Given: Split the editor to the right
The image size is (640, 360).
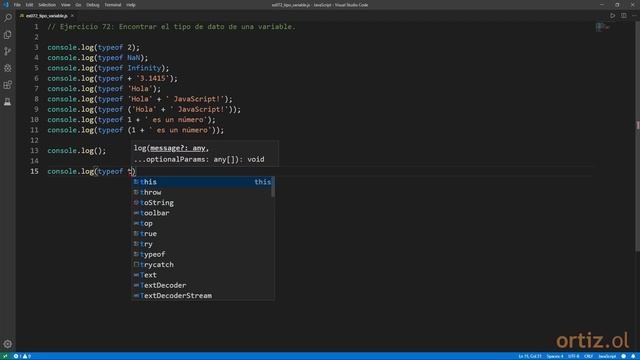Looking at the screenshot, I should [x=624, y=16].
